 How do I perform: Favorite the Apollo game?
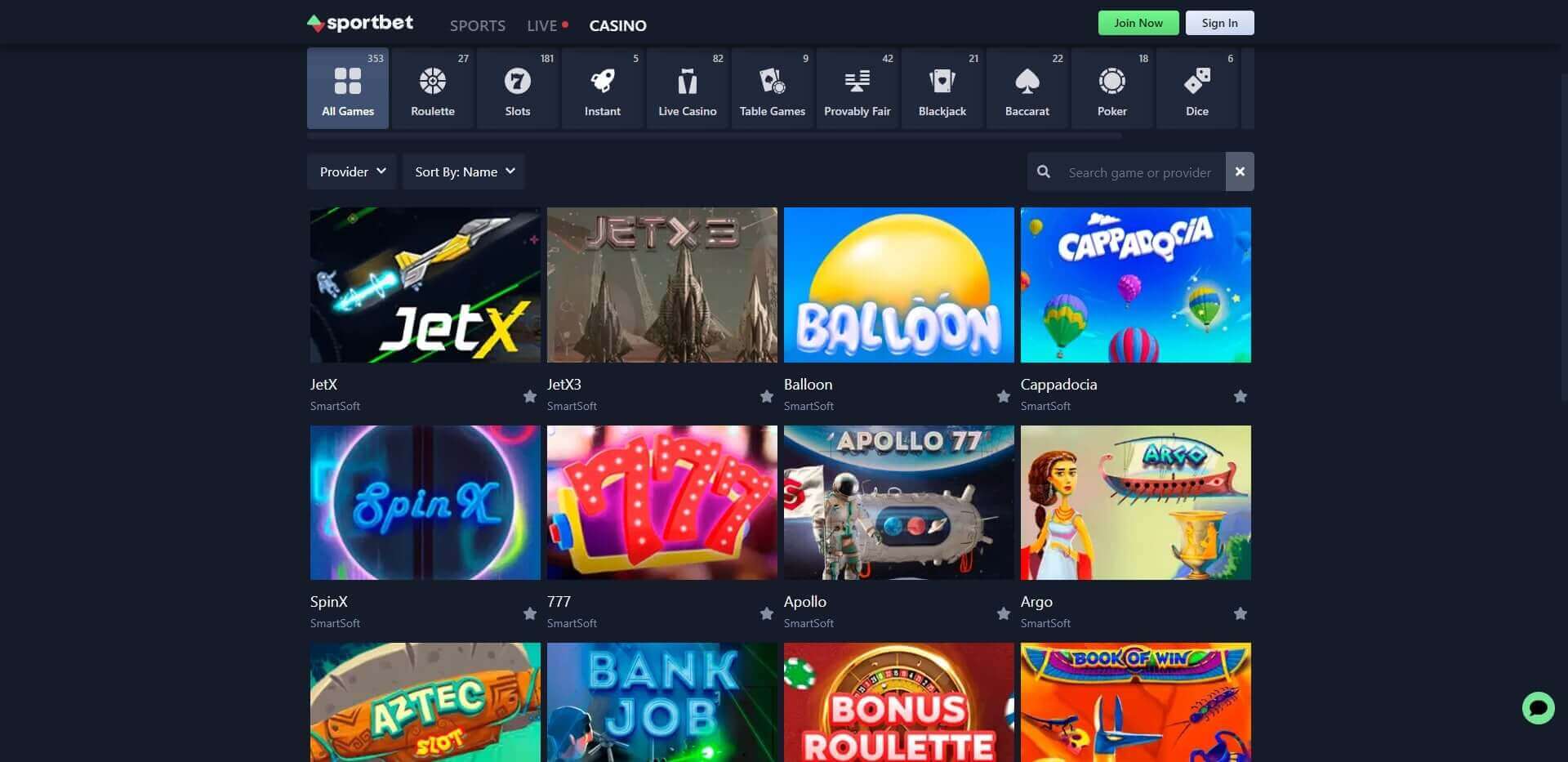tap(1003, 613)
